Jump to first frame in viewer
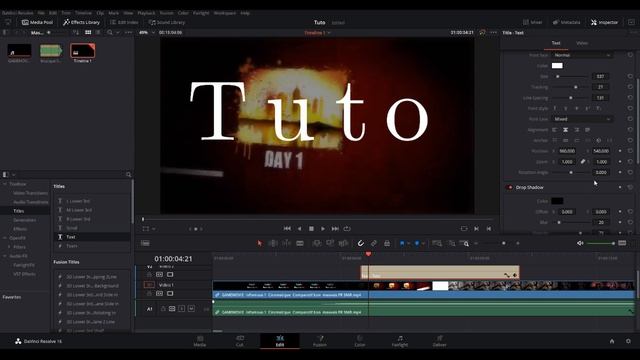 (287, 229)
